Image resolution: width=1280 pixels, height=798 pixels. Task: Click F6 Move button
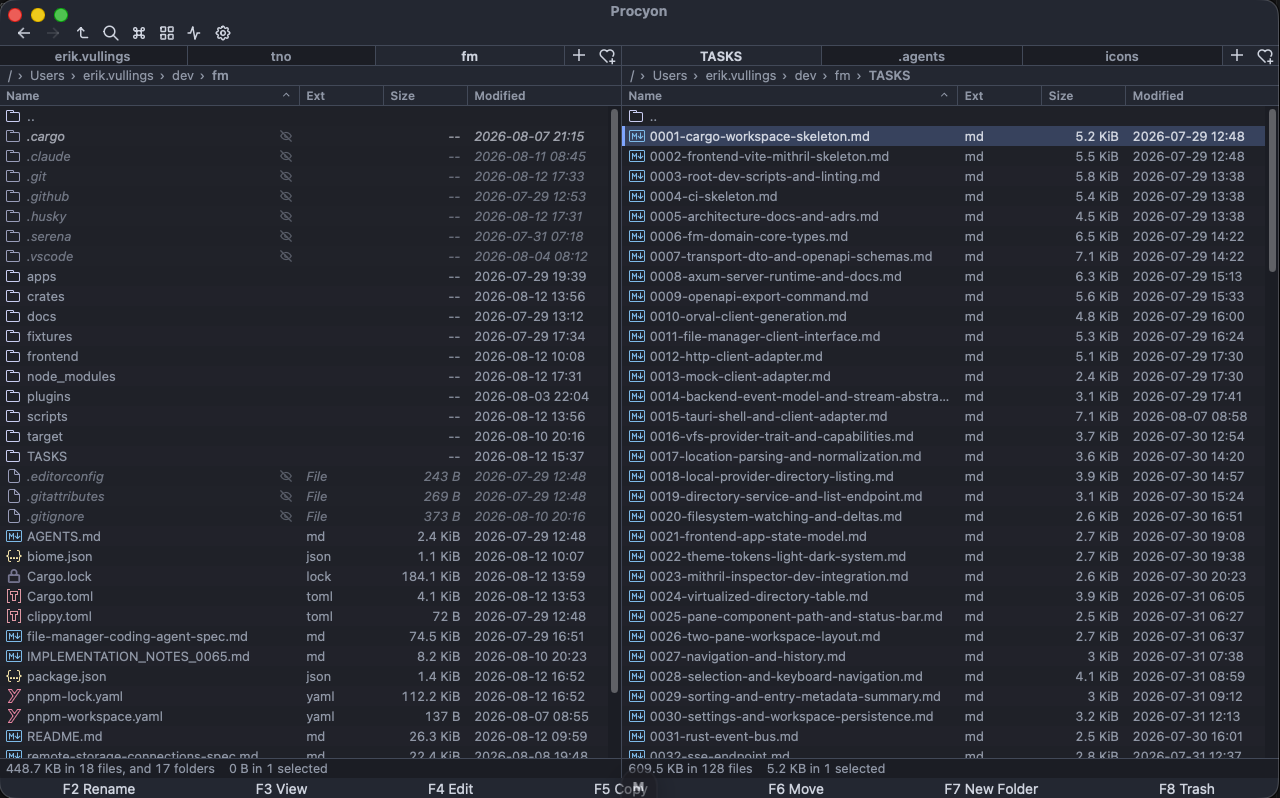pos(796,789)
